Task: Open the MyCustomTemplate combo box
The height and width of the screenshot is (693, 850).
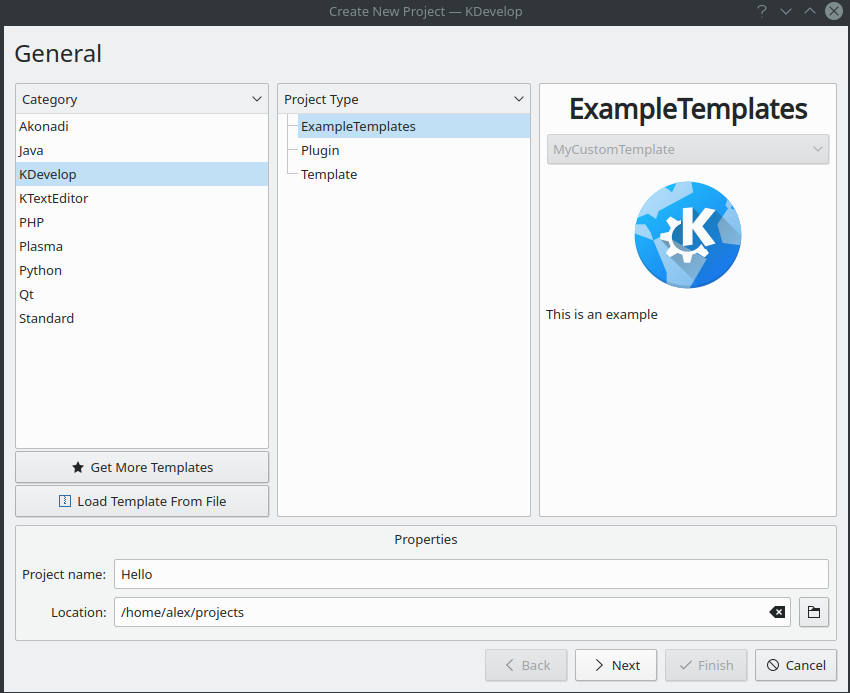Action: click(x=687, y=149)
